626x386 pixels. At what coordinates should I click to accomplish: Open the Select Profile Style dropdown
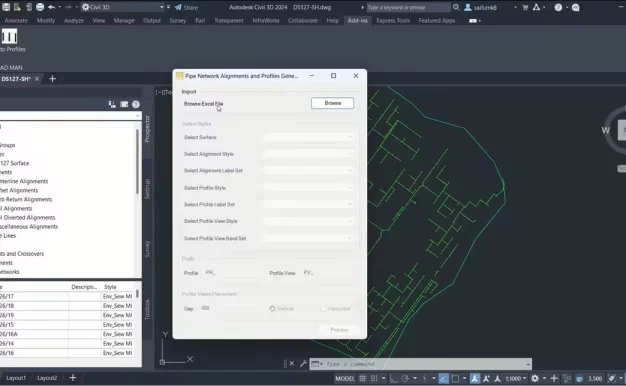click(308, 188)
